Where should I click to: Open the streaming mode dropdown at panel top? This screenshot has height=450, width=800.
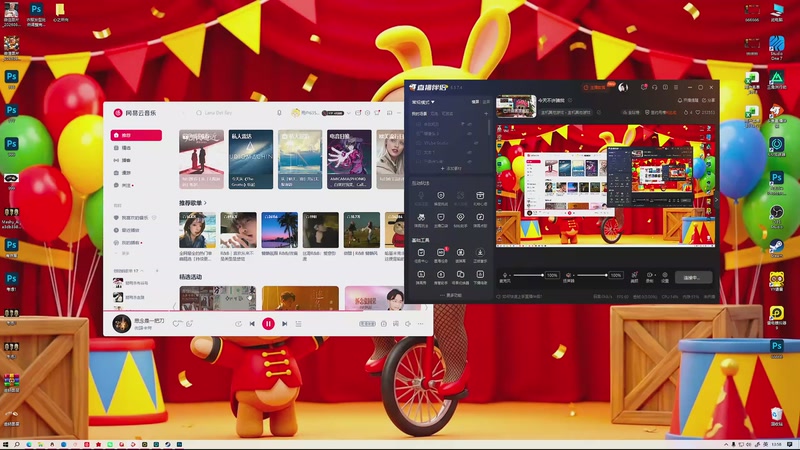point(423,102)
